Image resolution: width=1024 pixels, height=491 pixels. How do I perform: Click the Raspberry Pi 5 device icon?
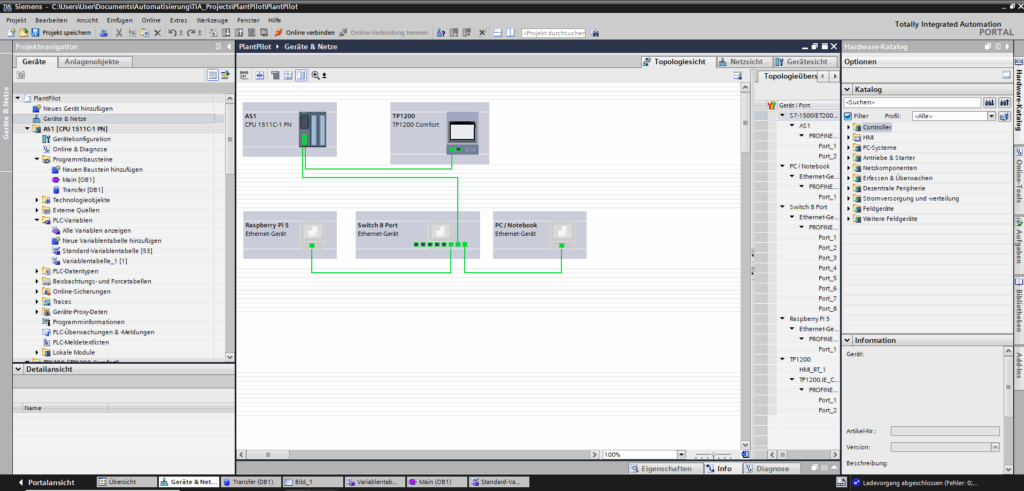(312, 233)
